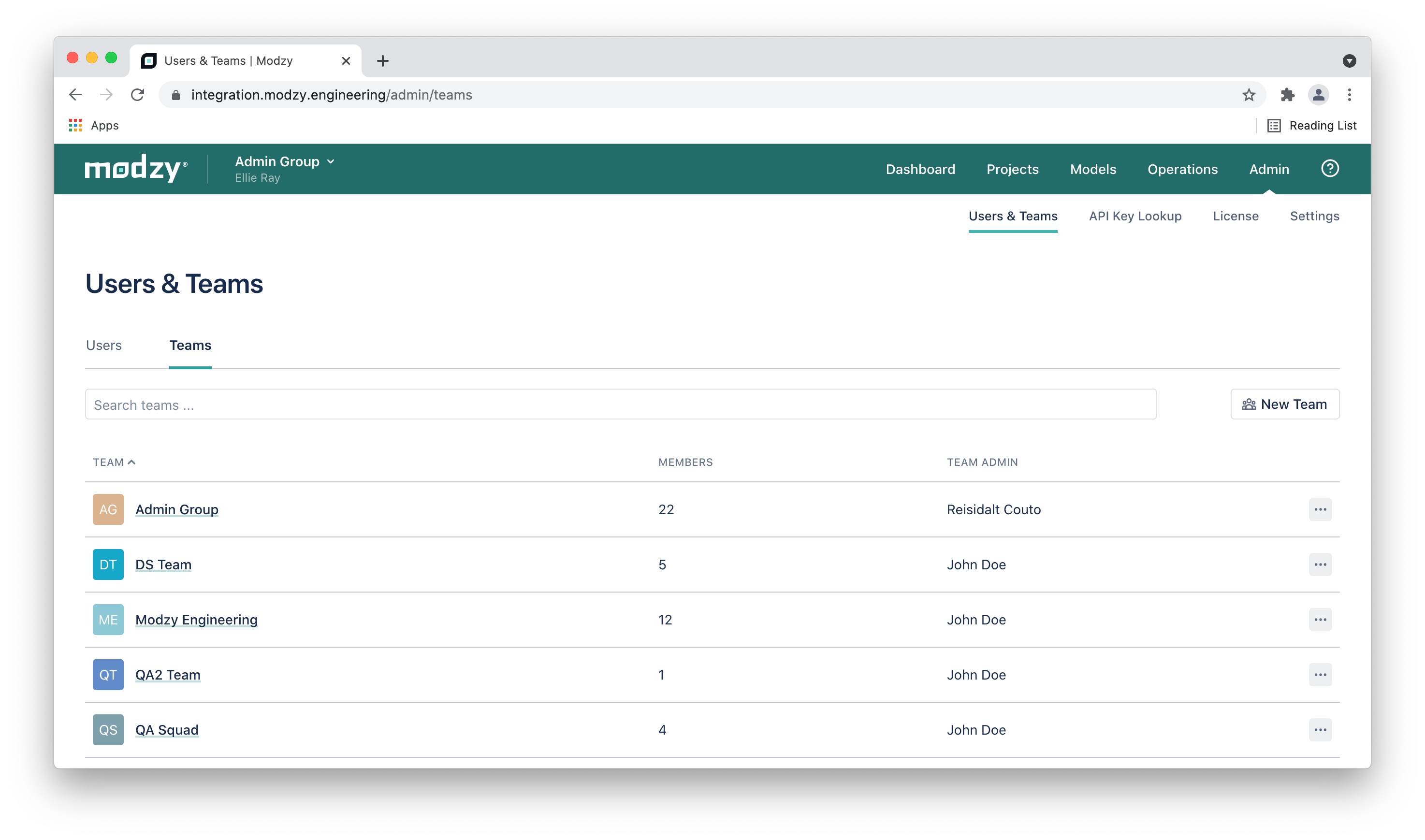This screenshot has height=840, width=1425.
Task: Select the API Key Lookup sub-tab
Action: tap(1134, 216)
